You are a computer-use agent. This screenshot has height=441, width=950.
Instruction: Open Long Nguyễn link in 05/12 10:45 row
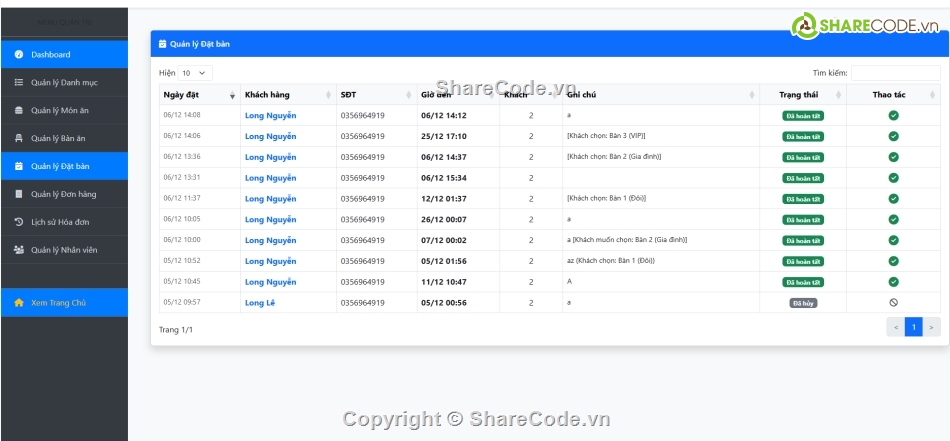click(x=270, y=282)
